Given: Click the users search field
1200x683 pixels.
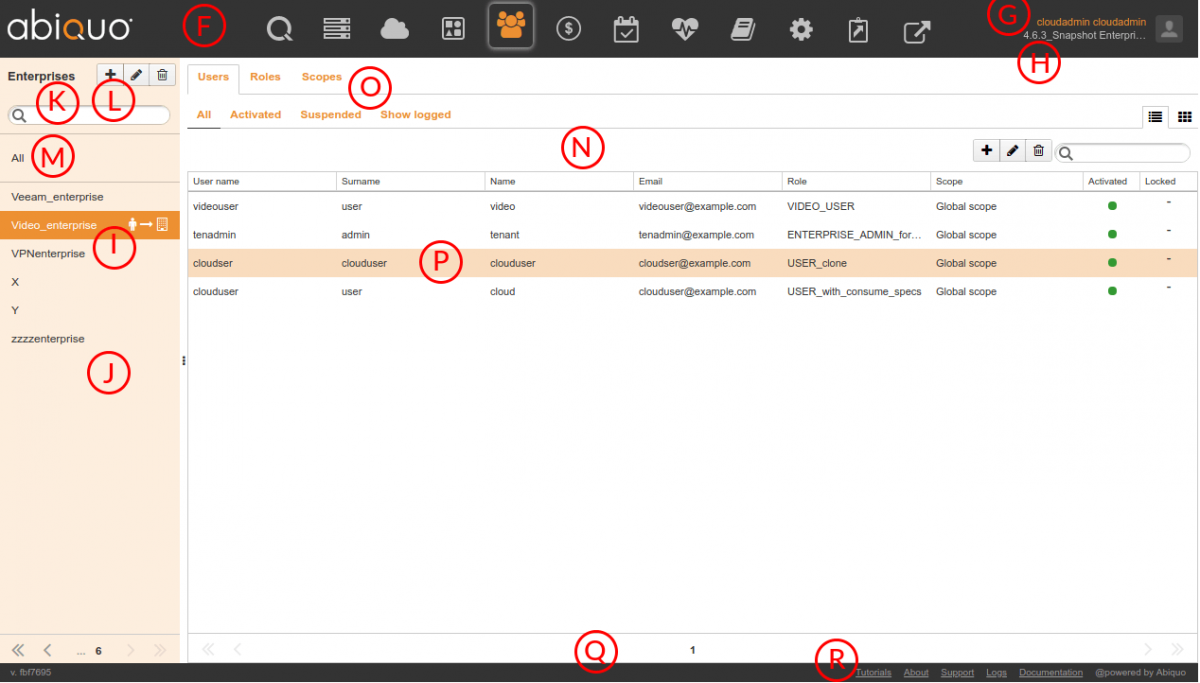Looking at the screenshot, I should click(1123, 153).
